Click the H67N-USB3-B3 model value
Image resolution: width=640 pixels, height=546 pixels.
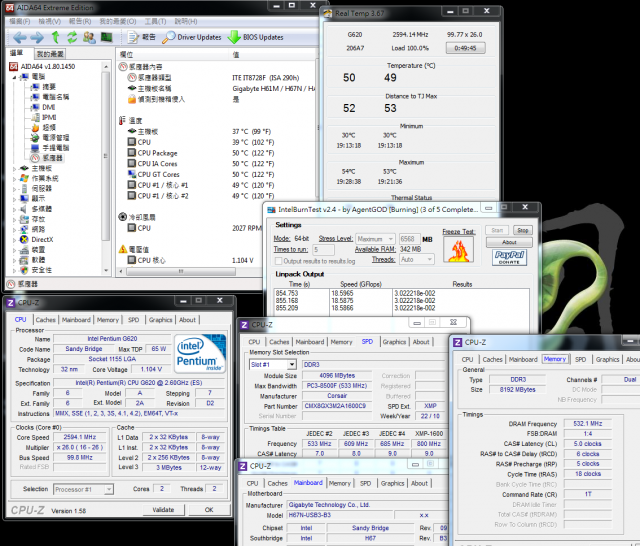coord(339,515)
